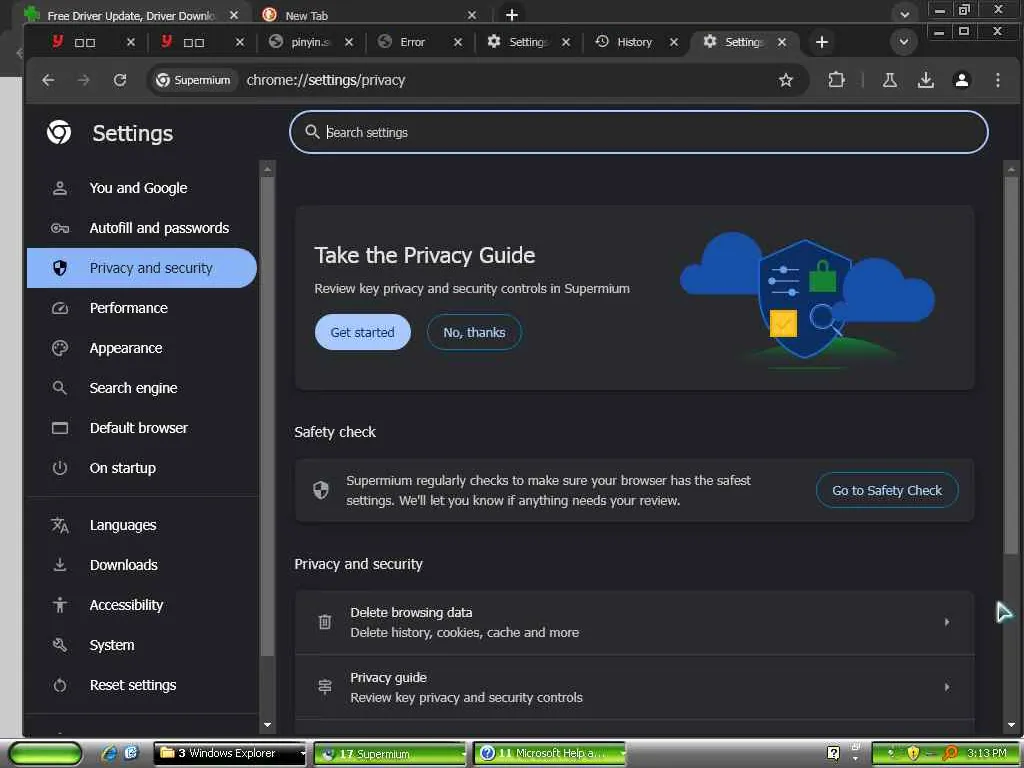
Task: Click main page scrollbar down arrow
Action: click(x=1011, y=724)
